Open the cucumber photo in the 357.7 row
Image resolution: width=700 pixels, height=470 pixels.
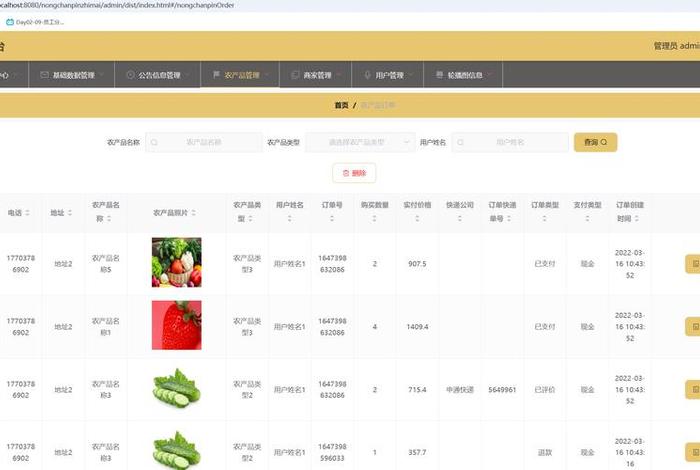[177, 450]
